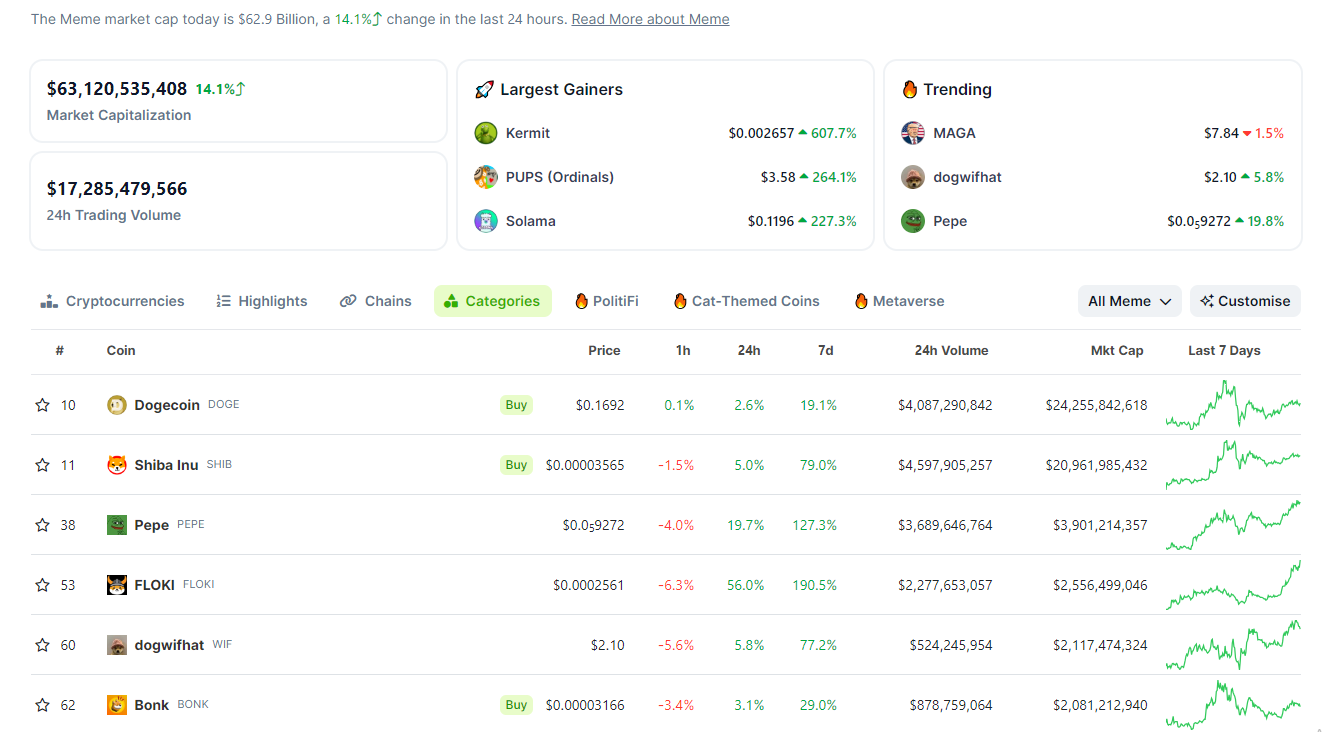Open Pepe's 7-day sparkline chart
Viewport: 1322px width, 732px height.
click(1233, 525)
